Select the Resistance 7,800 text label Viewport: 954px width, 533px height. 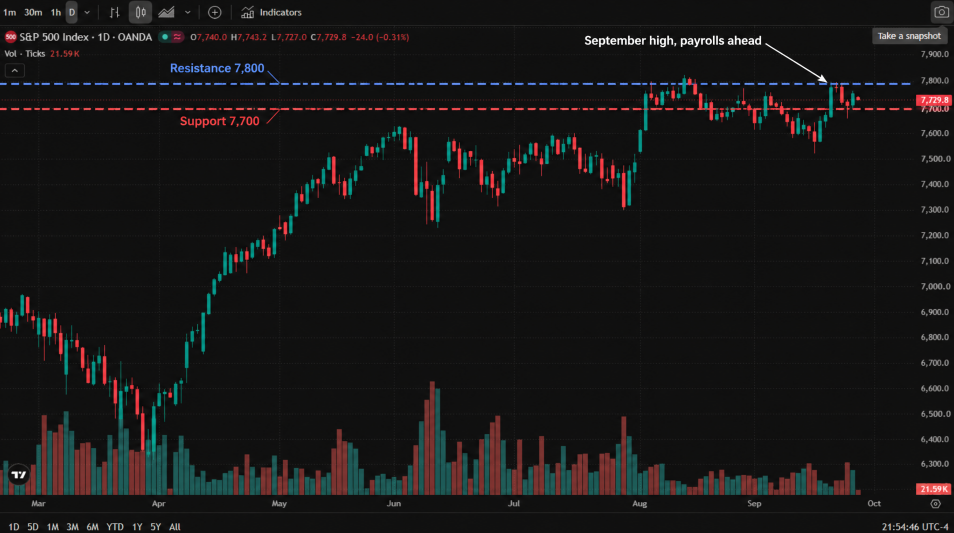(x=217, y=68)
